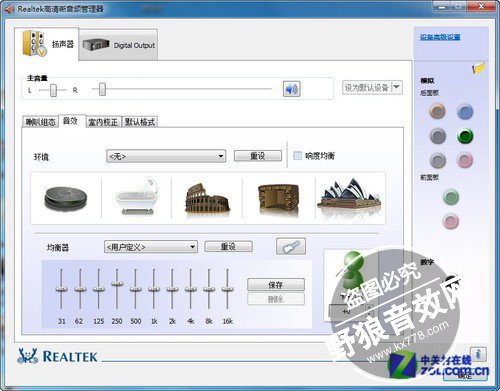The height and width of the screenshot is (391, 500).
Task: Click the 16k equalizer slider
Action: click(x=227, y=289)
